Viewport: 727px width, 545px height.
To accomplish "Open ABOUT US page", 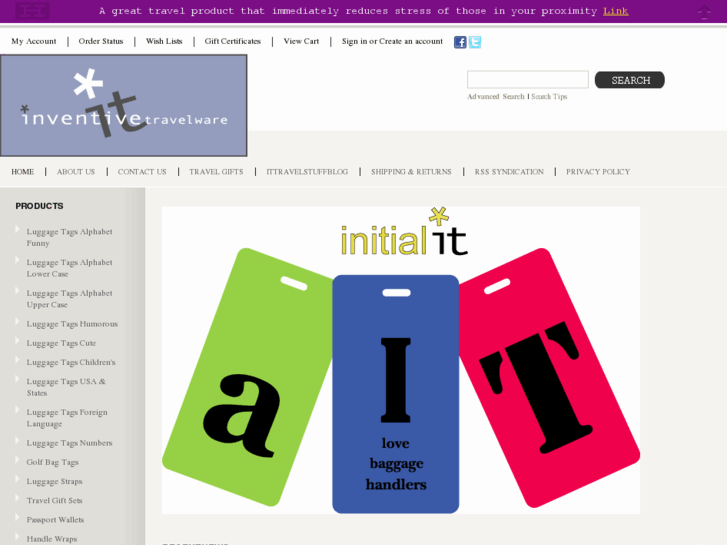I will pos(76,172).
